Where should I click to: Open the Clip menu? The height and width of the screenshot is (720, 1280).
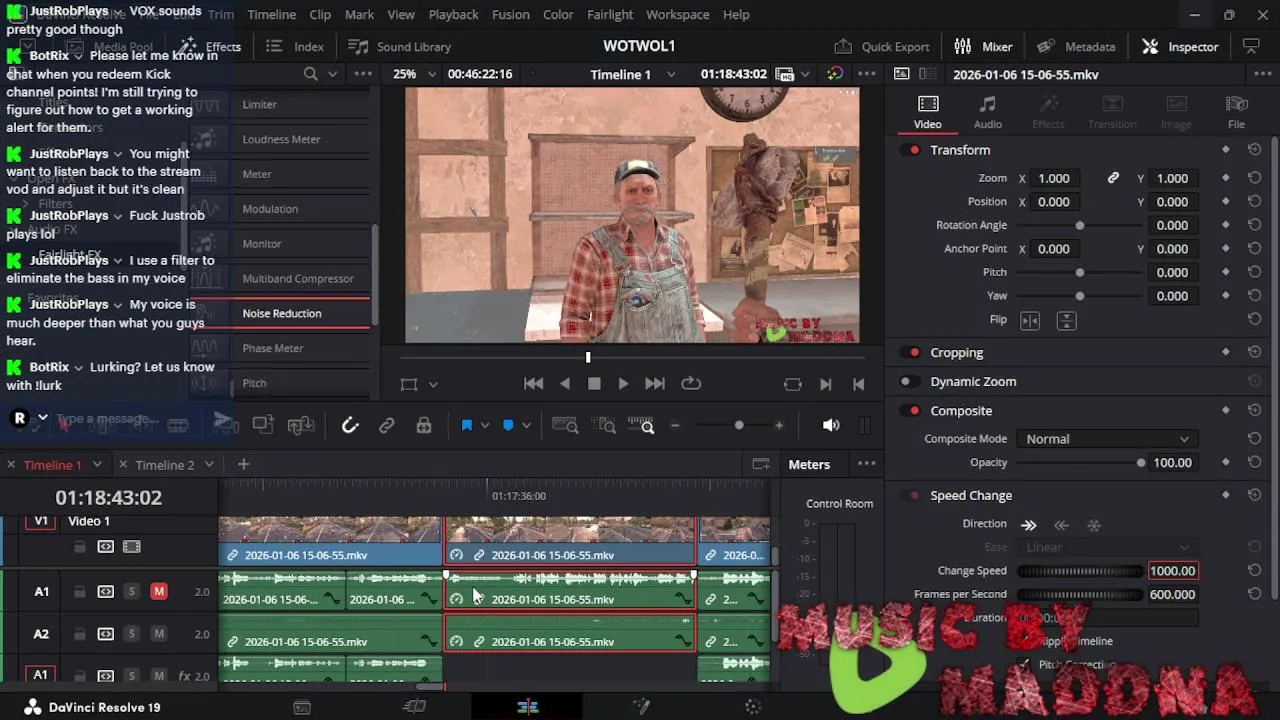coord(320,15)
